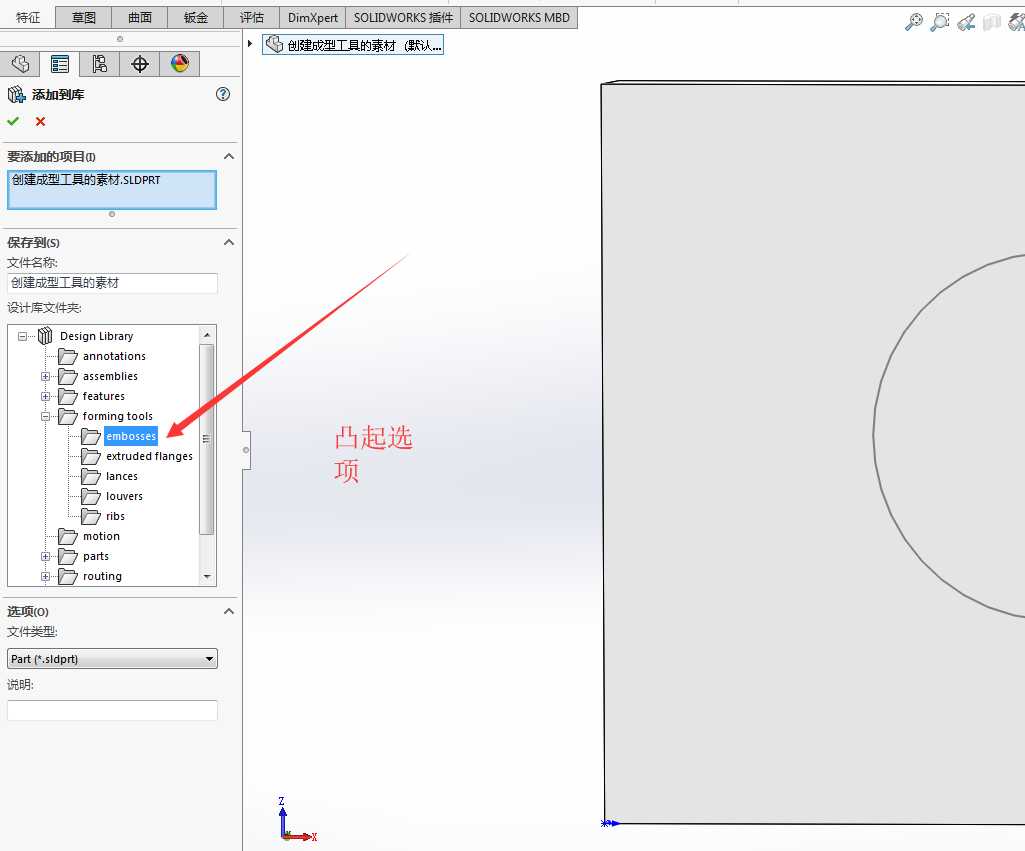Open the ConfigurationManager tab icon

[99, 64]
